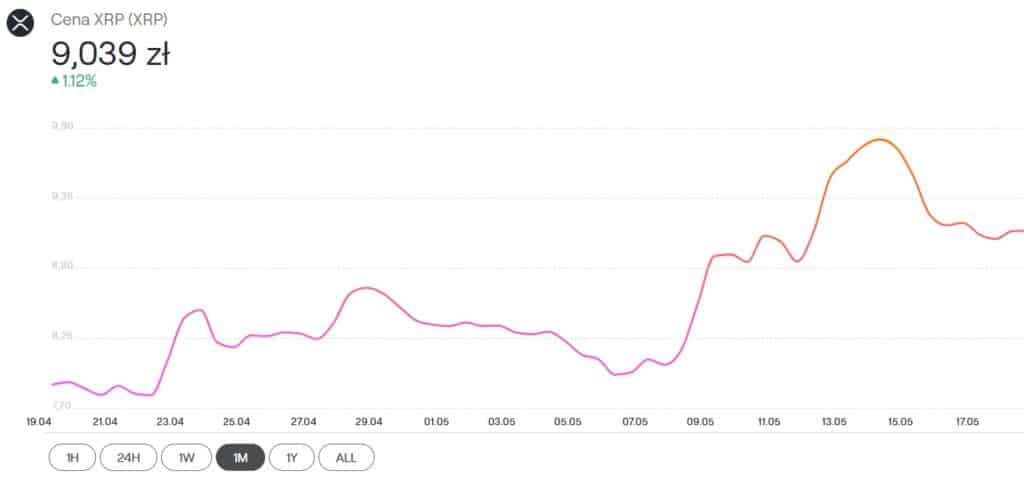Screen dimensions: 1024x482
Task: Click the orange peak of the price line
Action: pos(880,140)
